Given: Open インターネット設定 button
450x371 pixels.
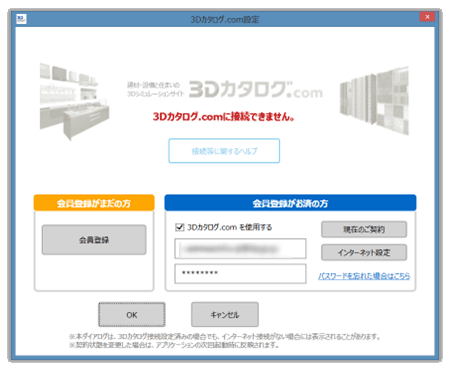Looking at the screenshot, I should pos(364,252).
